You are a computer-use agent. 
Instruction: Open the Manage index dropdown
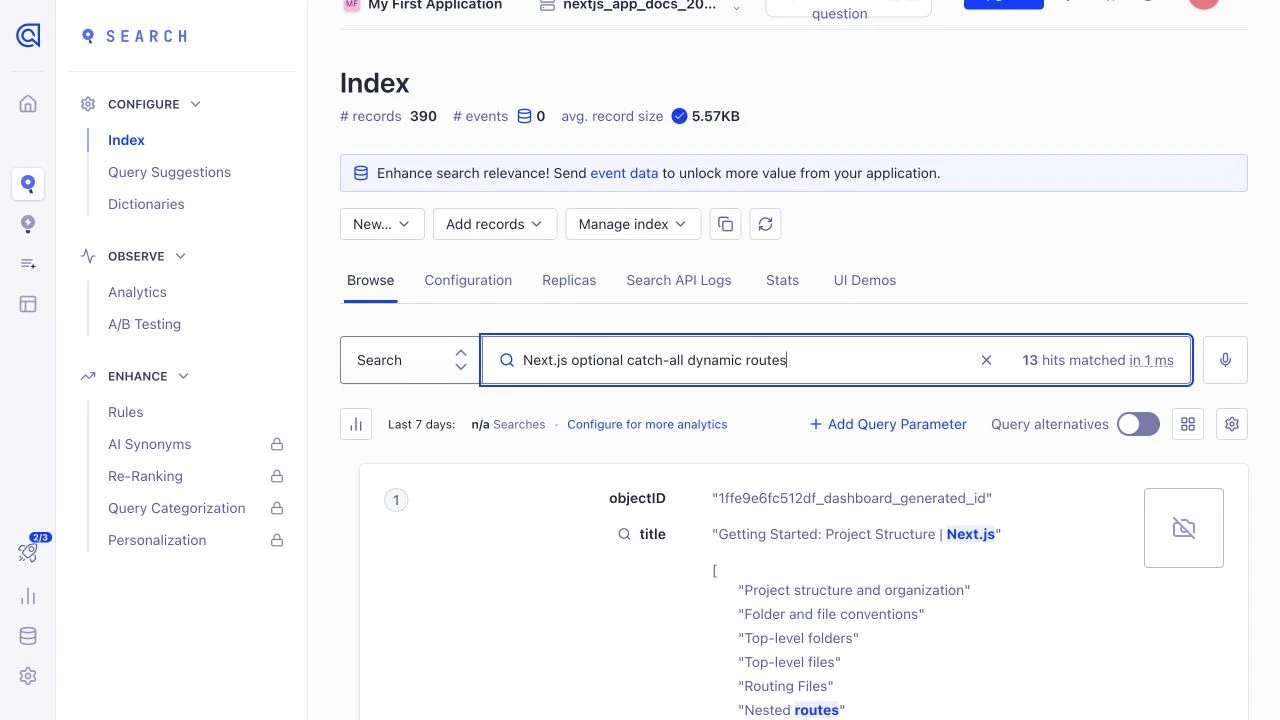(x=634, y=224)
